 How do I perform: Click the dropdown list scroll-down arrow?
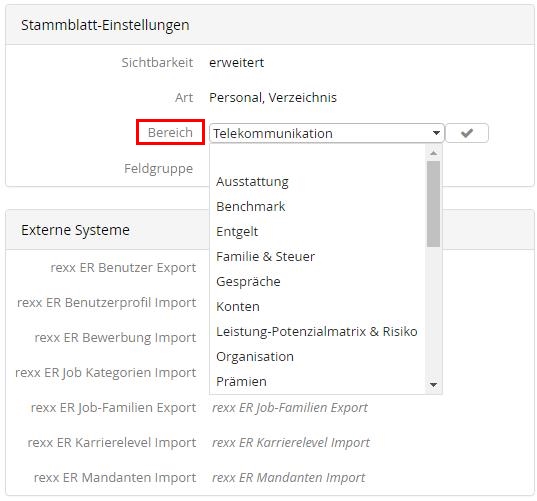coord(433,385)
